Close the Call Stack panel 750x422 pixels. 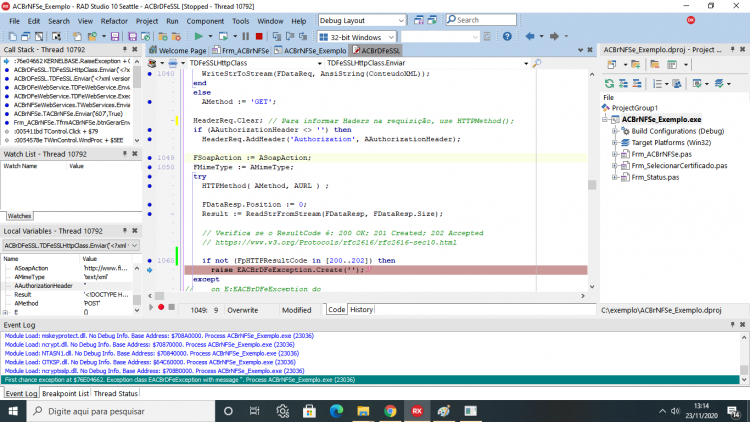(135, 49)
